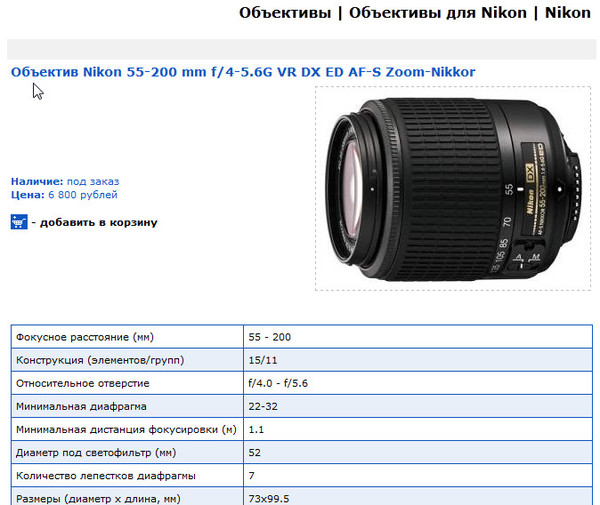Click the Диаметр под светофильтр (мм) cell
The image size is (600, 505).
[x=127, y=453]
